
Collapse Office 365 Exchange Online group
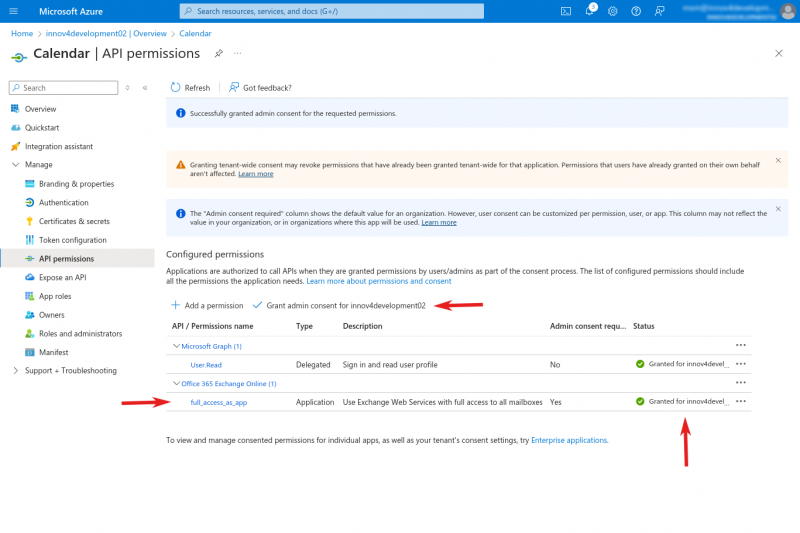click(176, 384)
